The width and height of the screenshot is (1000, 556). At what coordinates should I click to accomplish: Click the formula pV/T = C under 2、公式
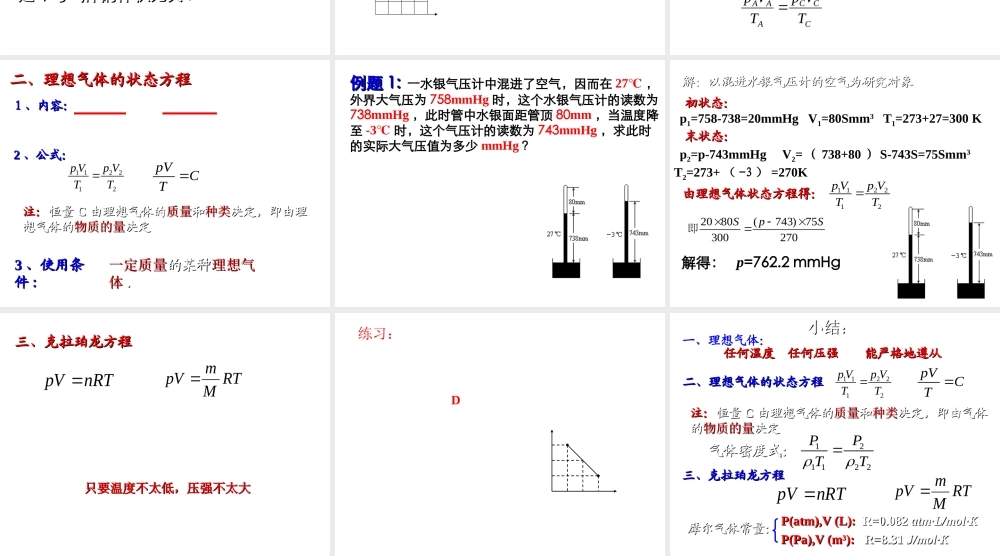(x=177, y=176)
